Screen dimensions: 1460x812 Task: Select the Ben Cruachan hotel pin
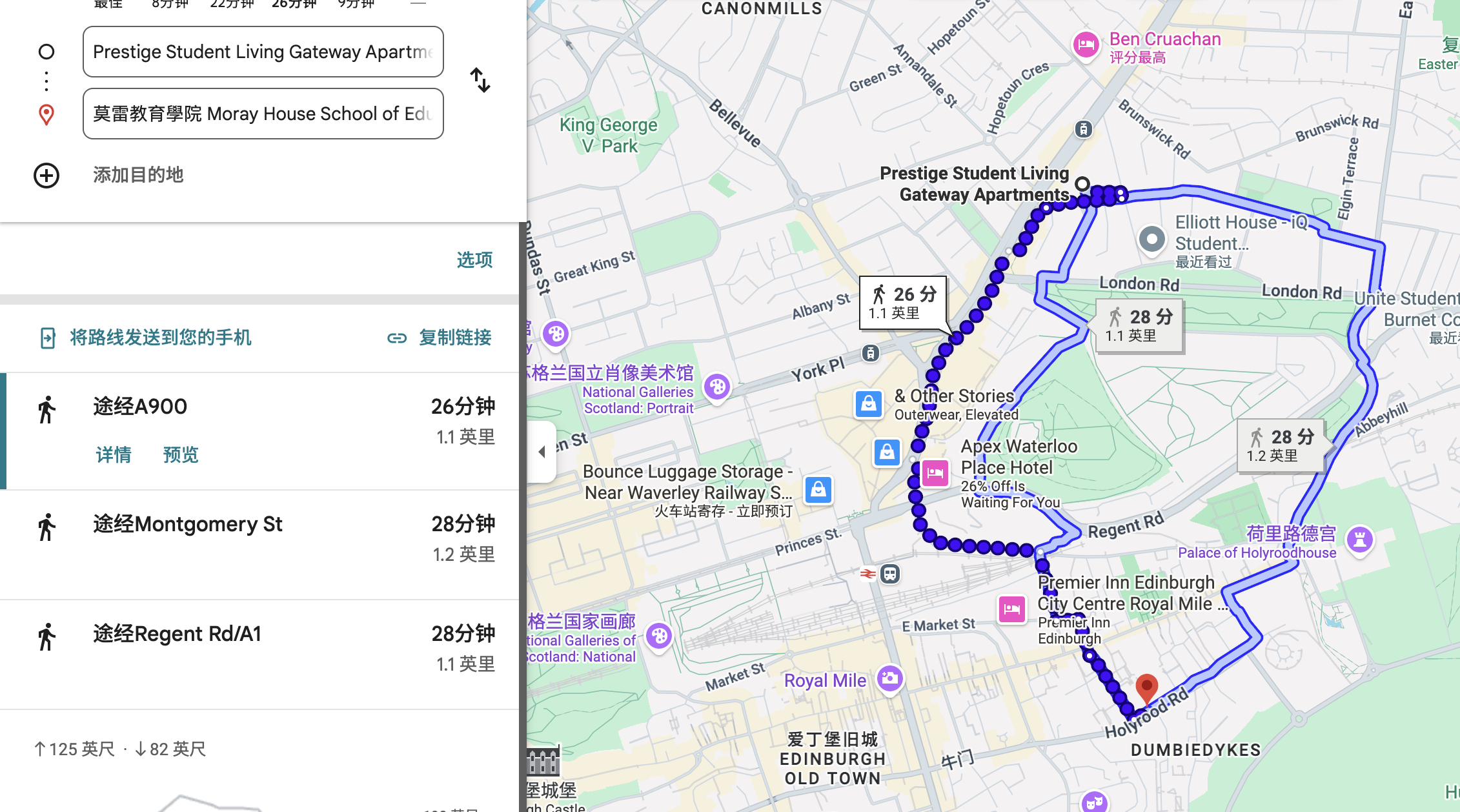pyautogui.click(x=1086, y=45)
